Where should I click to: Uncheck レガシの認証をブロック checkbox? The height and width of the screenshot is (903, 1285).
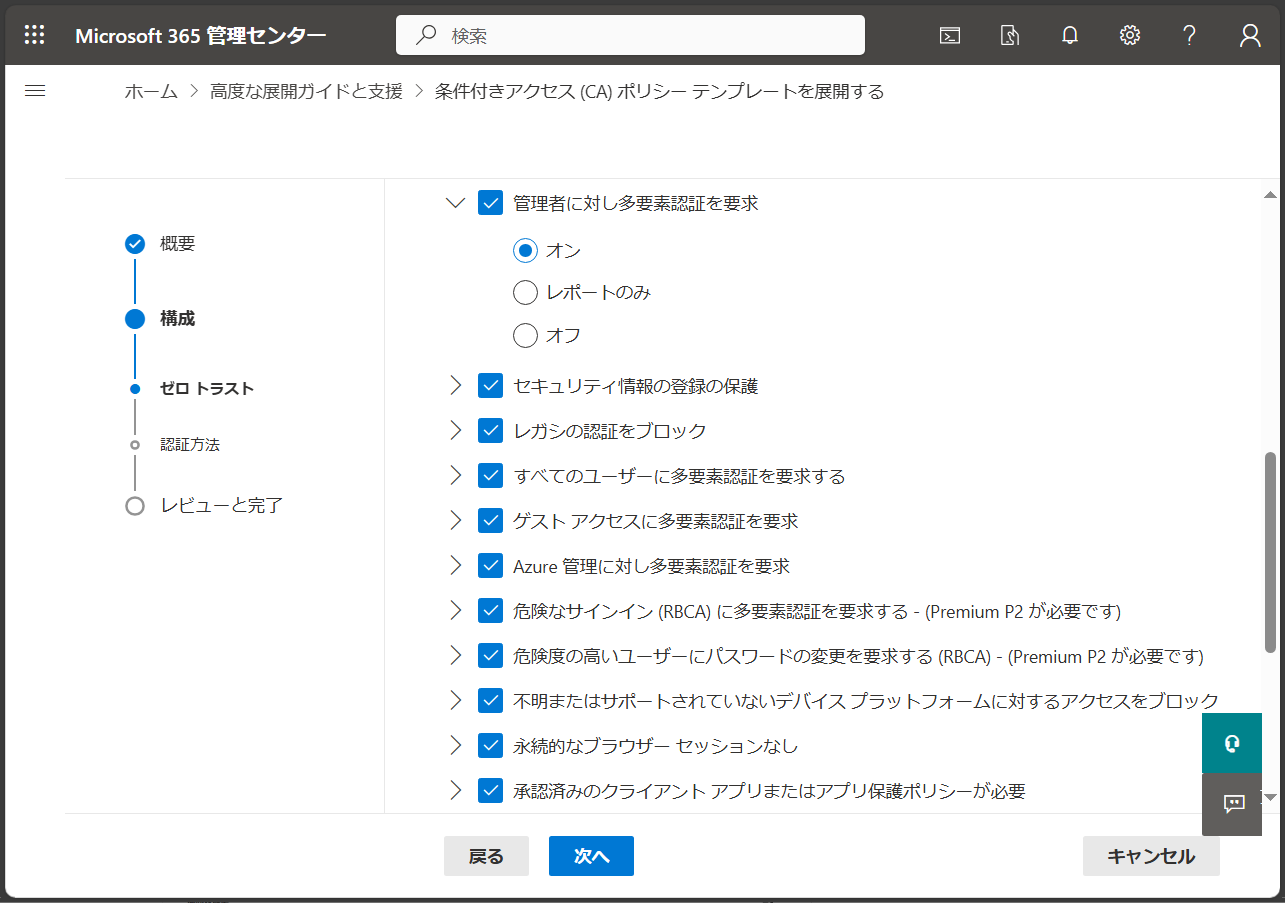pos(490,431)
